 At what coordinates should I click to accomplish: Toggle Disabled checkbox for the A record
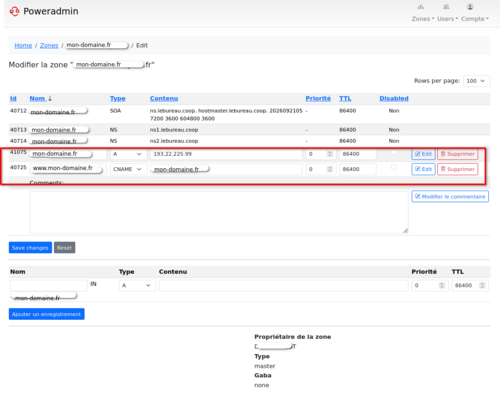[x=394, y=152]
